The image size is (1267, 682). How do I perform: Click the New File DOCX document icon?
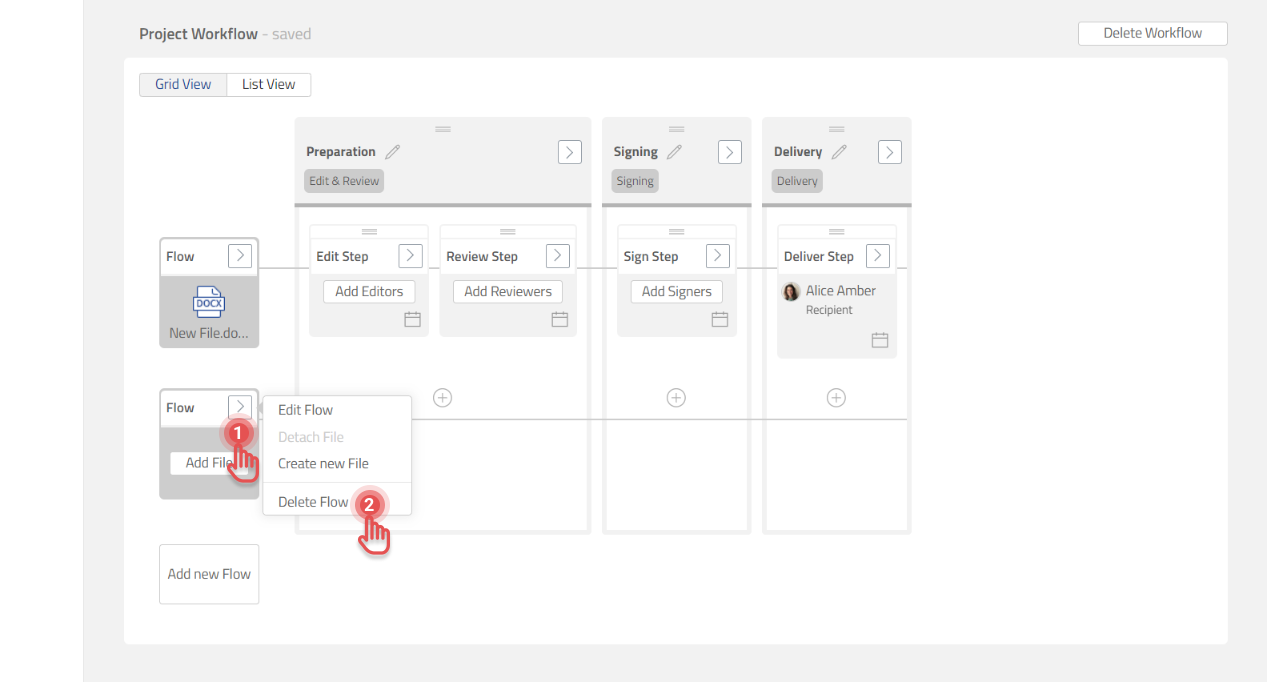209,303
